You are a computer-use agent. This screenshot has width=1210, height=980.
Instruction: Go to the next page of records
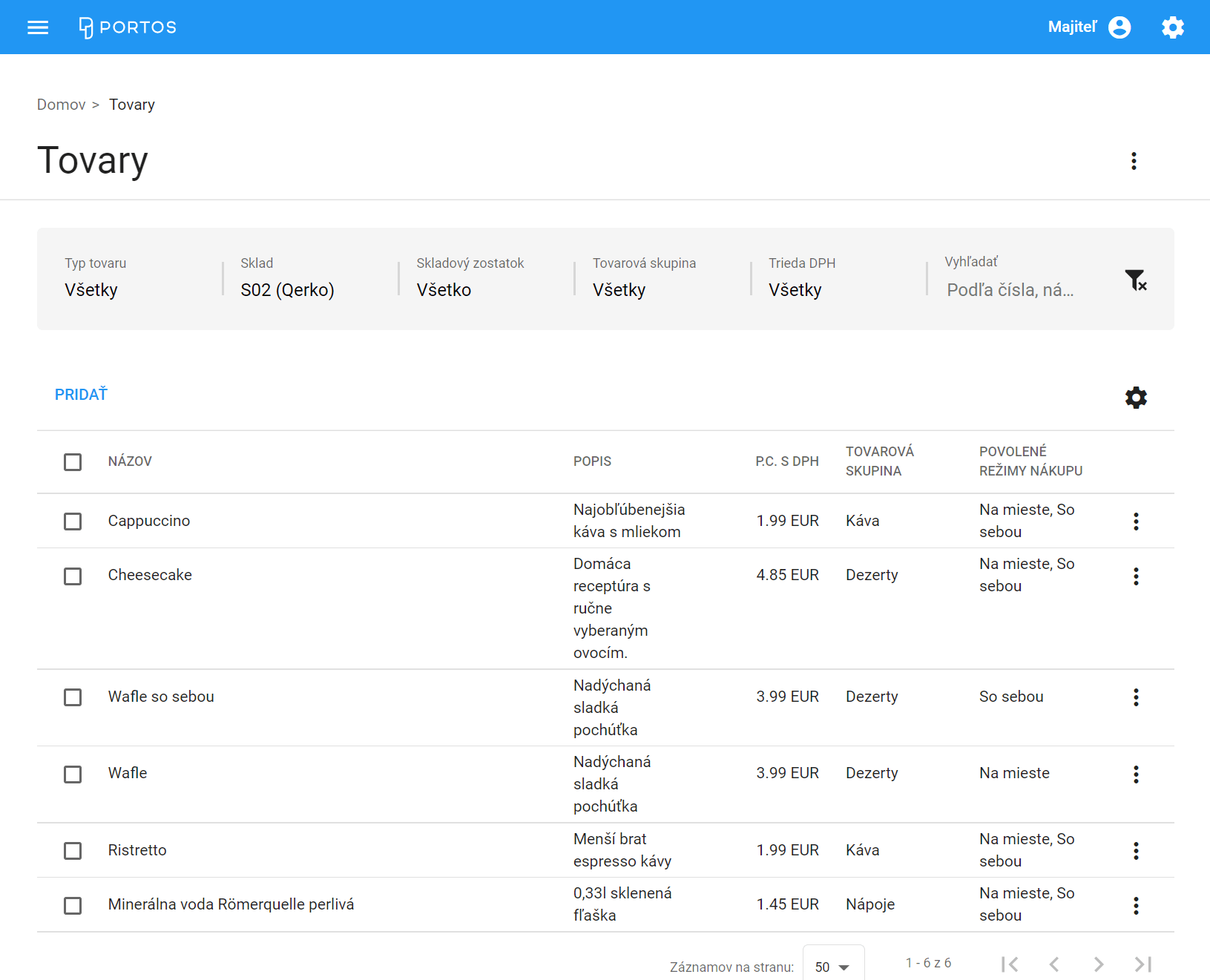tap(1098, 964)
